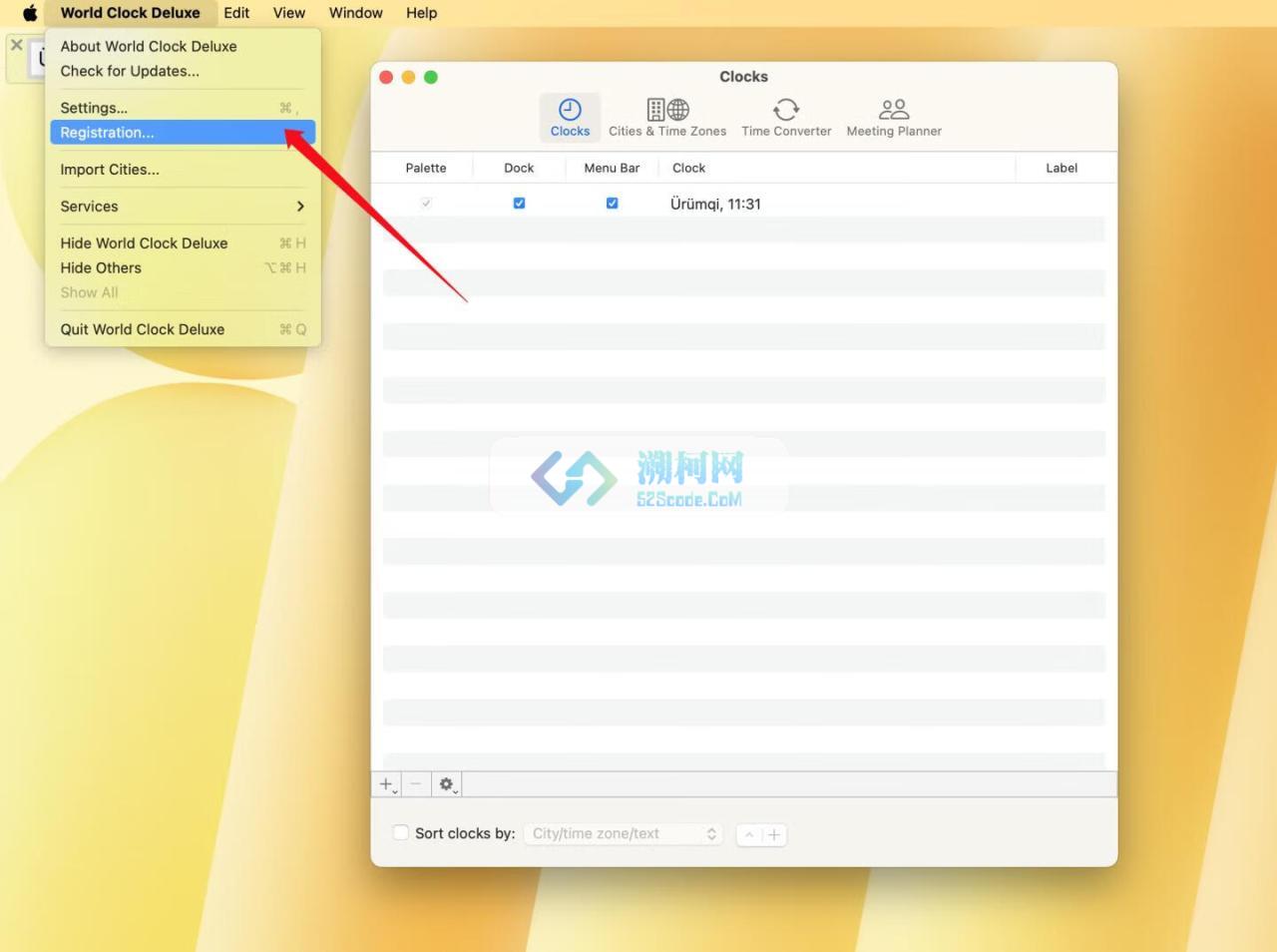Minimize the Clocks window with yellow button
Viewport: 1277px width, 952px height.
[408, 77]
